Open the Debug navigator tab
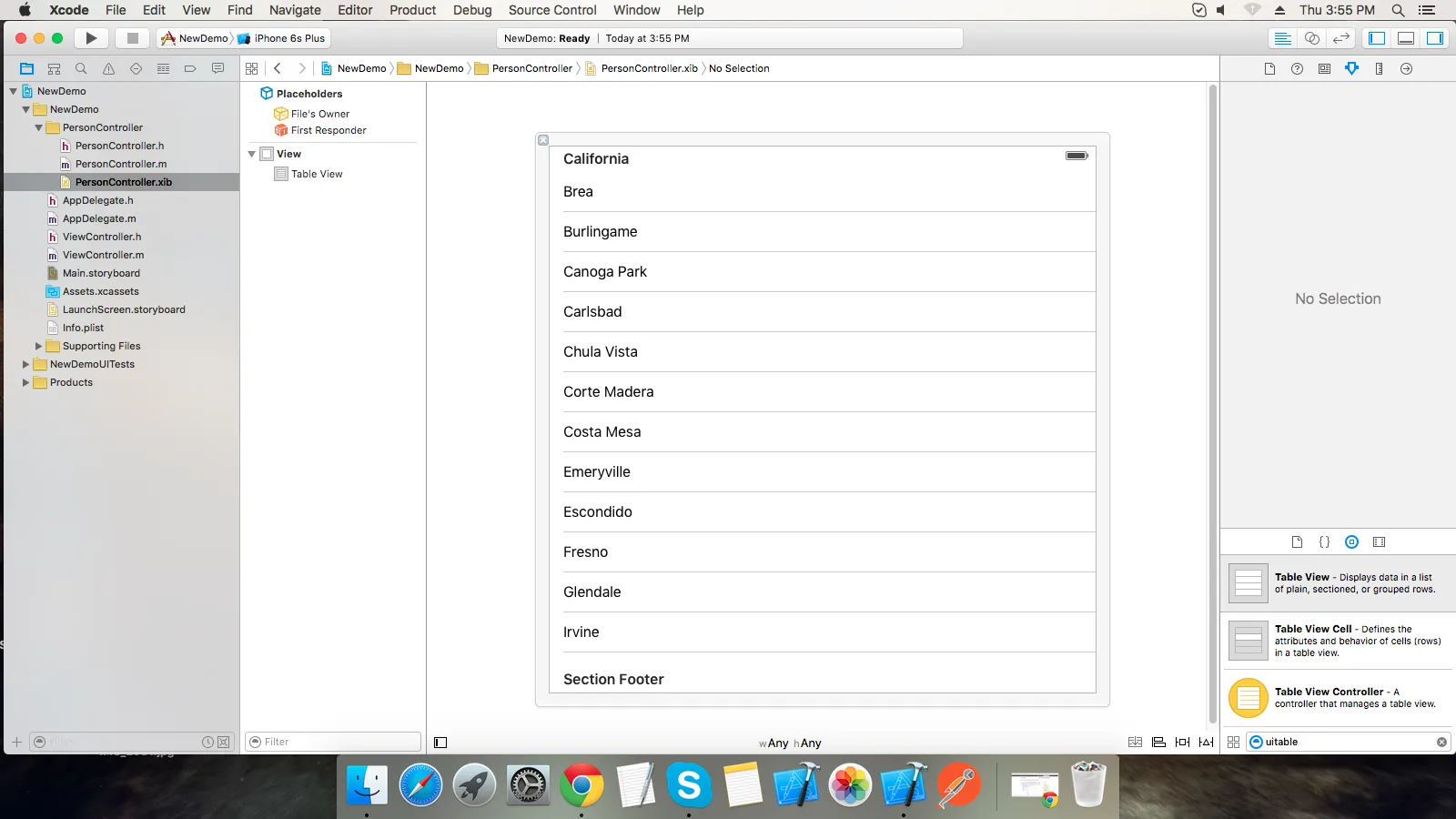The height and width of the screenshot is (819, 1456). (x=163, y=68)
